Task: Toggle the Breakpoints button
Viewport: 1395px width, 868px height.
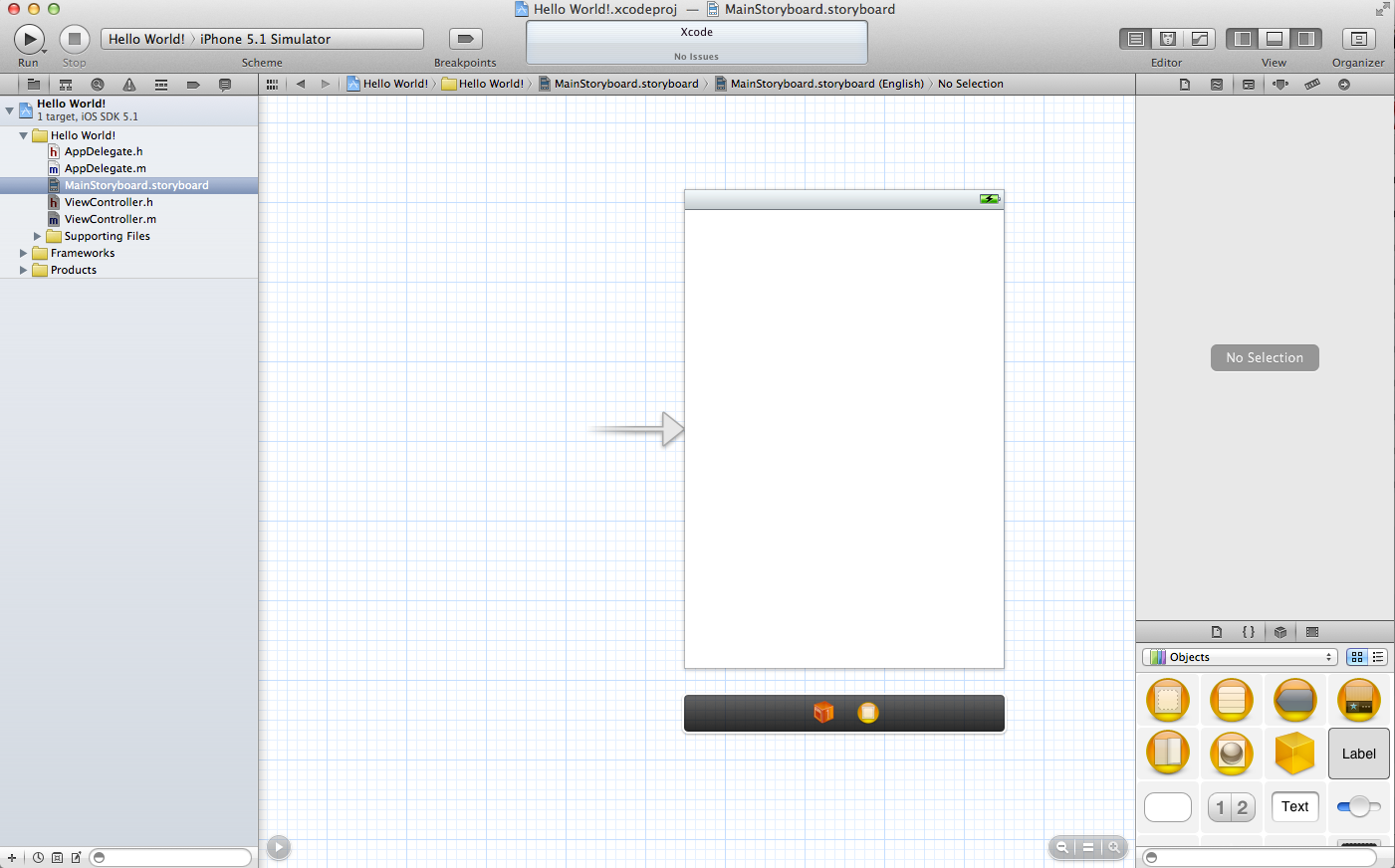Action: 465,39
